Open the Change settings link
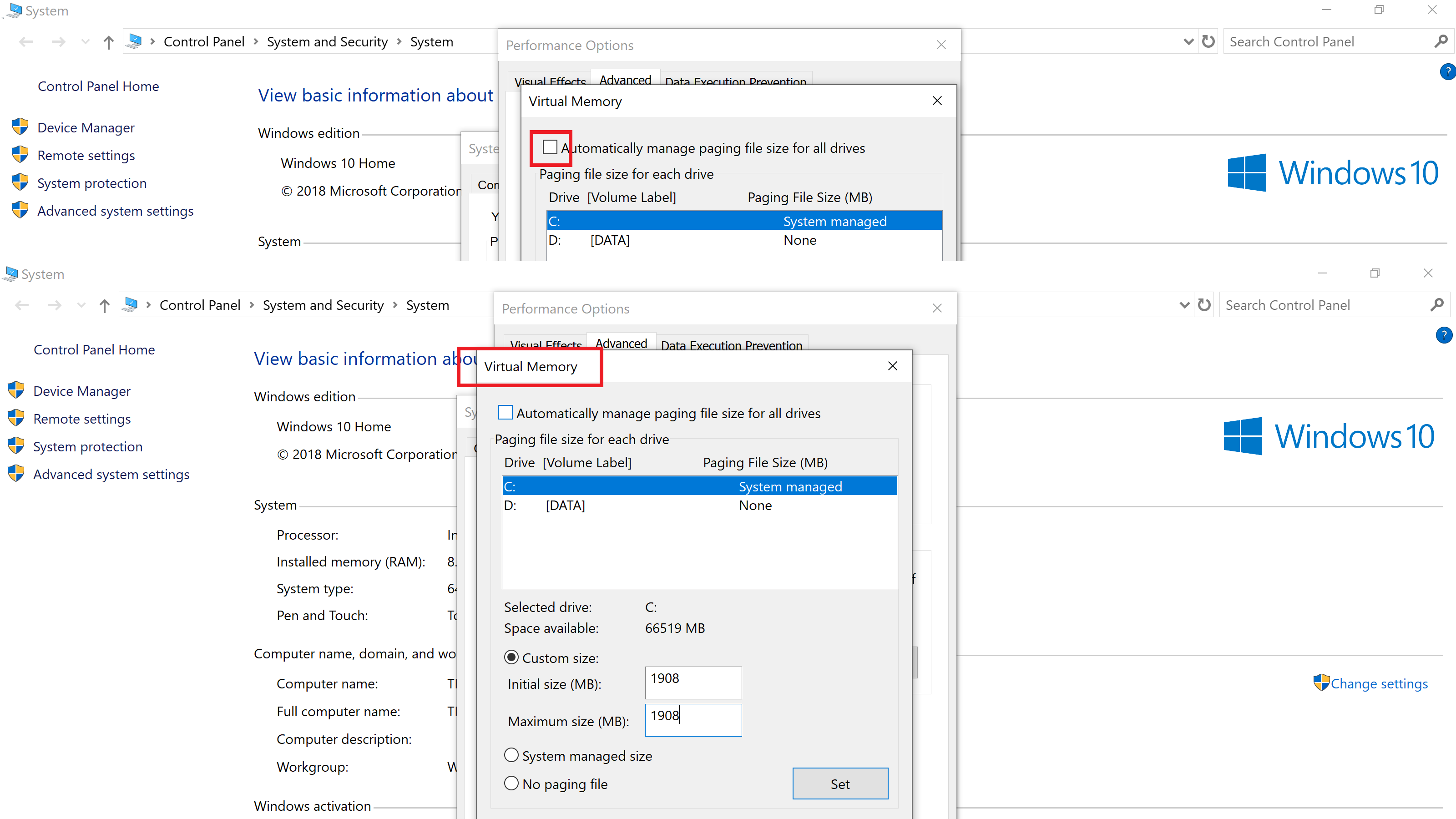This screenshot has height=819, width=1456. 1379,683
